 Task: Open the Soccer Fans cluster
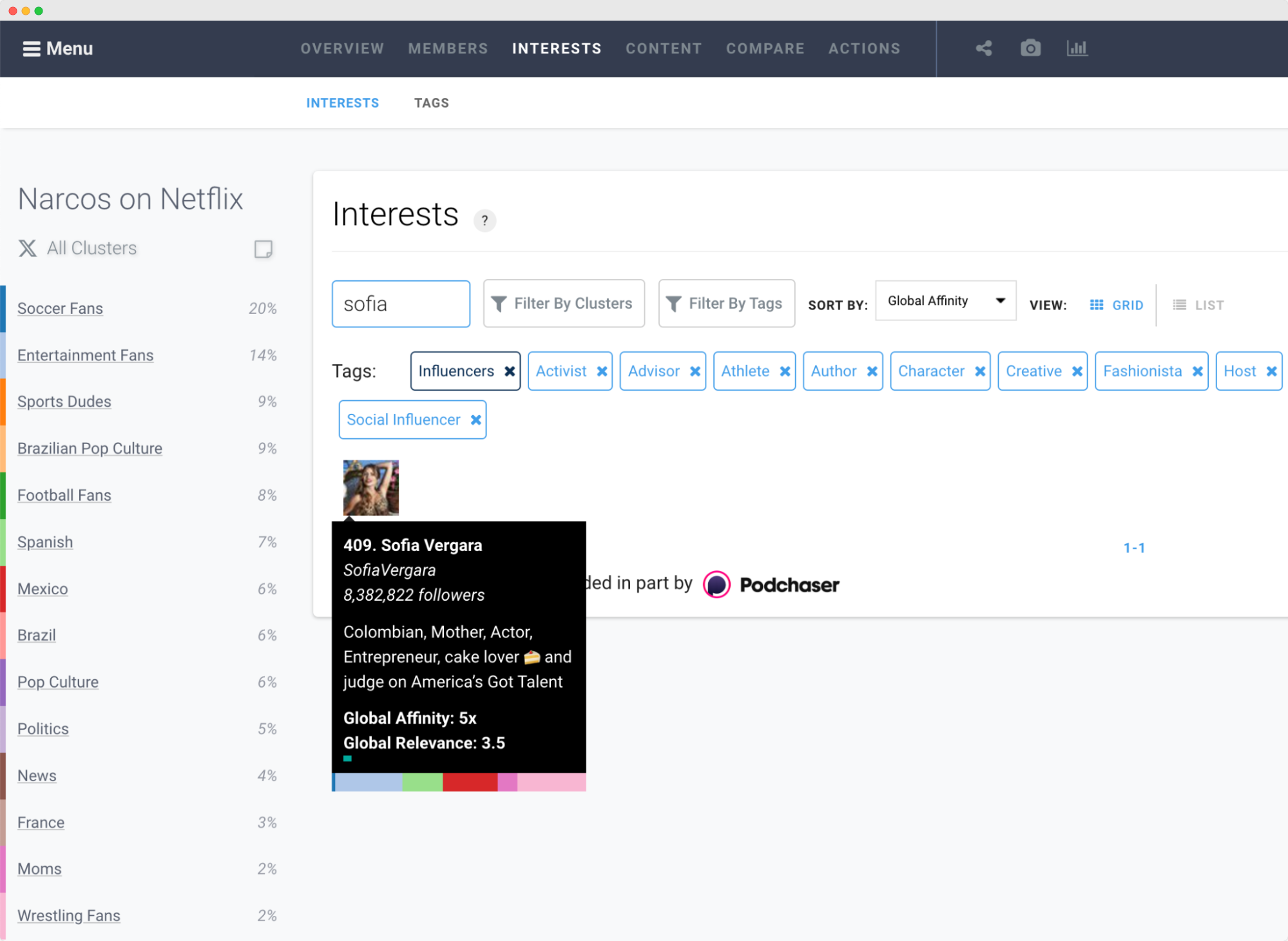(60, 309)
